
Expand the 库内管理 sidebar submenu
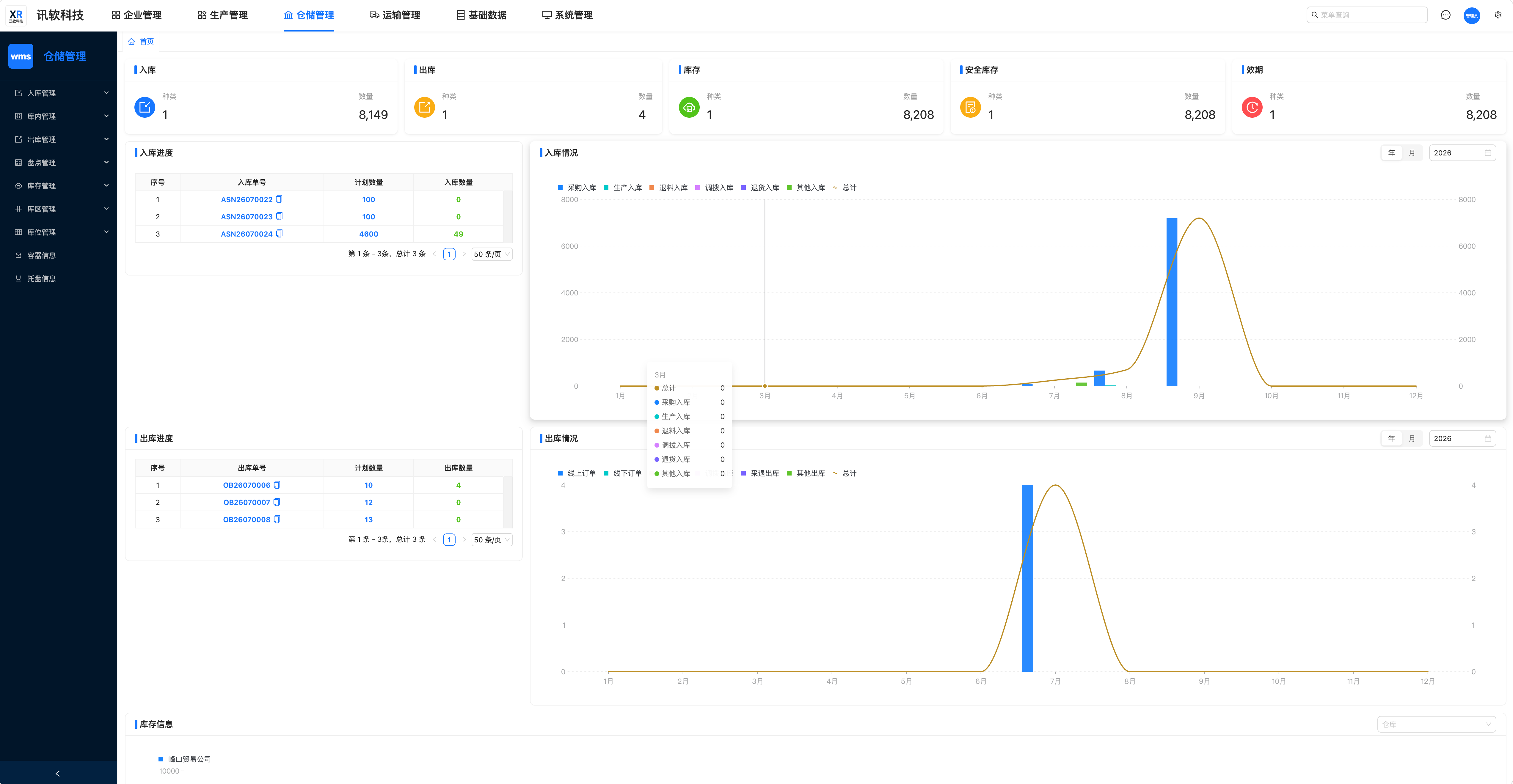pyautogui.click(x=59, y=116)
